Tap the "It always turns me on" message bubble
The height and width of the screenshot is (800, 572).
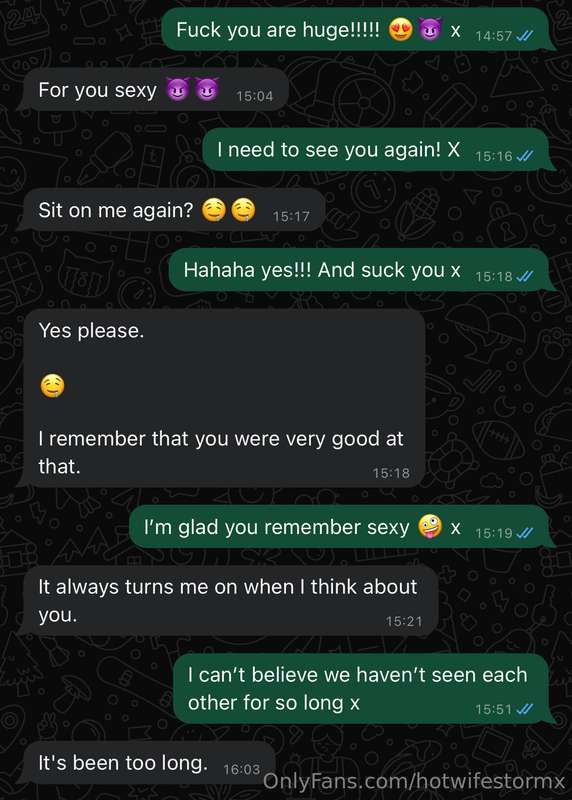point(228,601)
